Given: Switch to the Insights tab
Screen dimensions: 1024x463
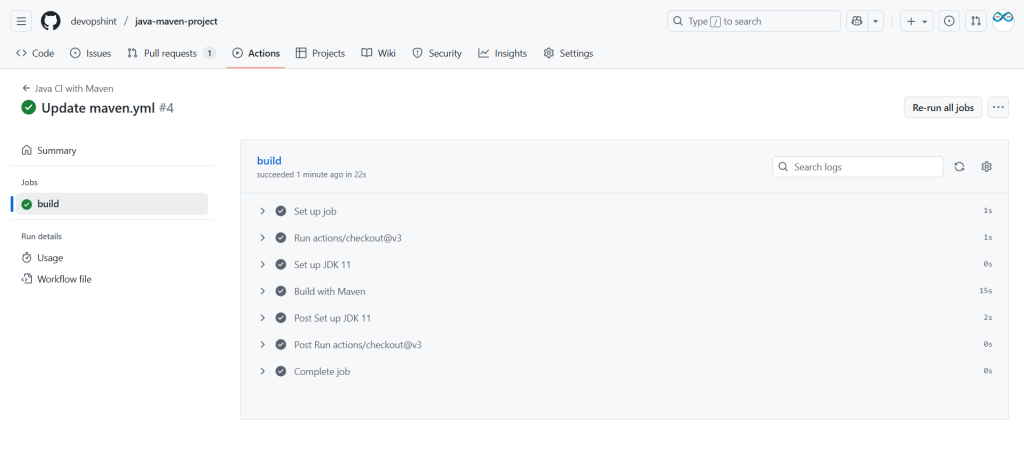Looking at the screenshot, I should (x=502, y=54).
